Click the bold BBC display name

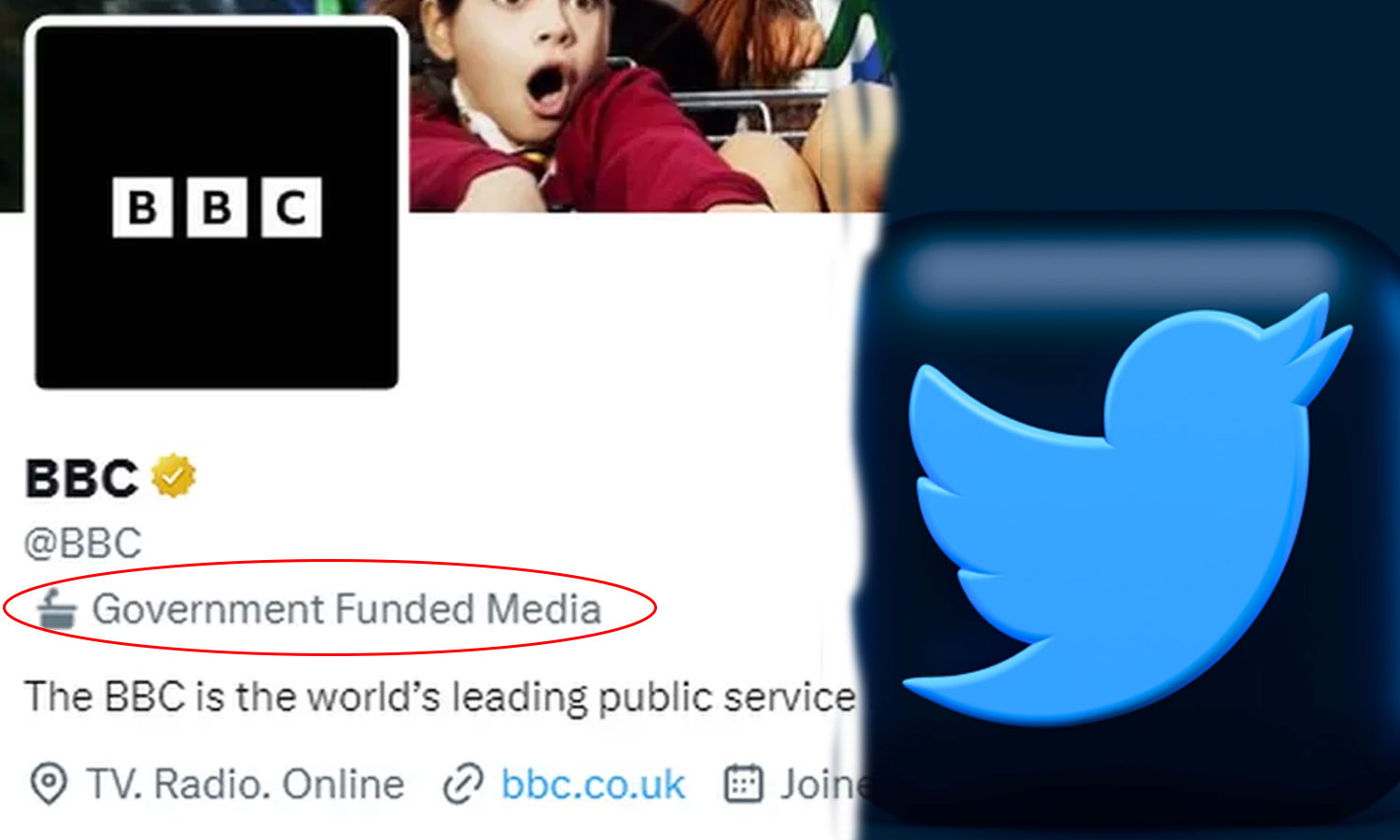(82, 479)
